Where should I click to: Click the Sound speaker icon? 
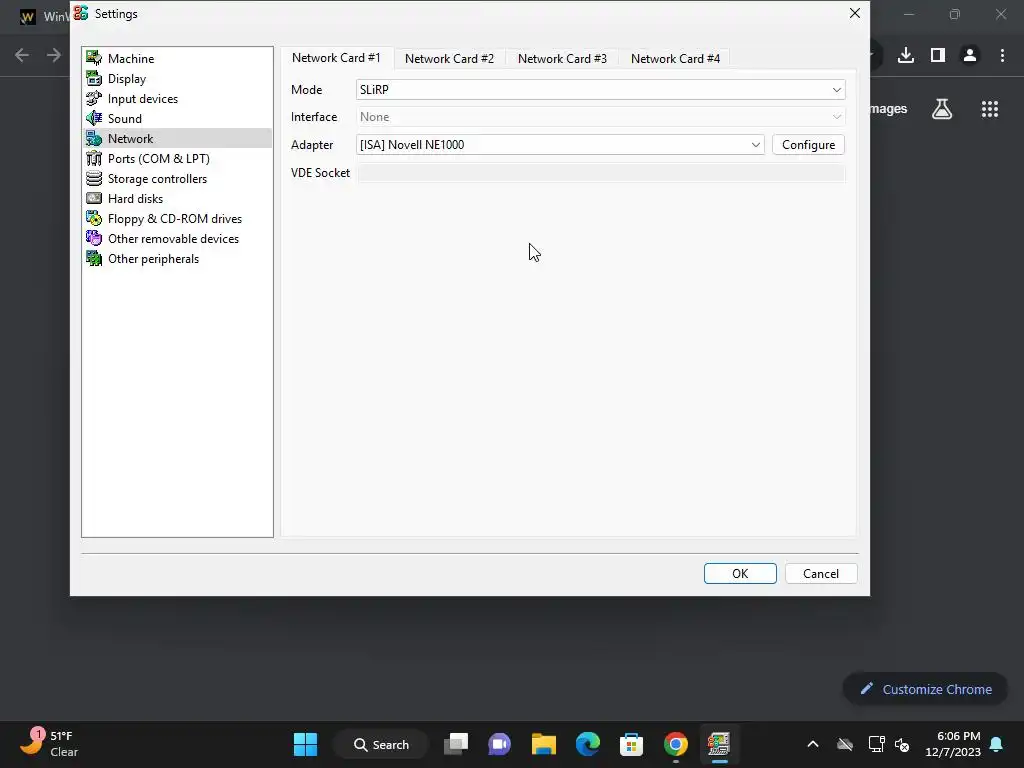pos(94,118)
